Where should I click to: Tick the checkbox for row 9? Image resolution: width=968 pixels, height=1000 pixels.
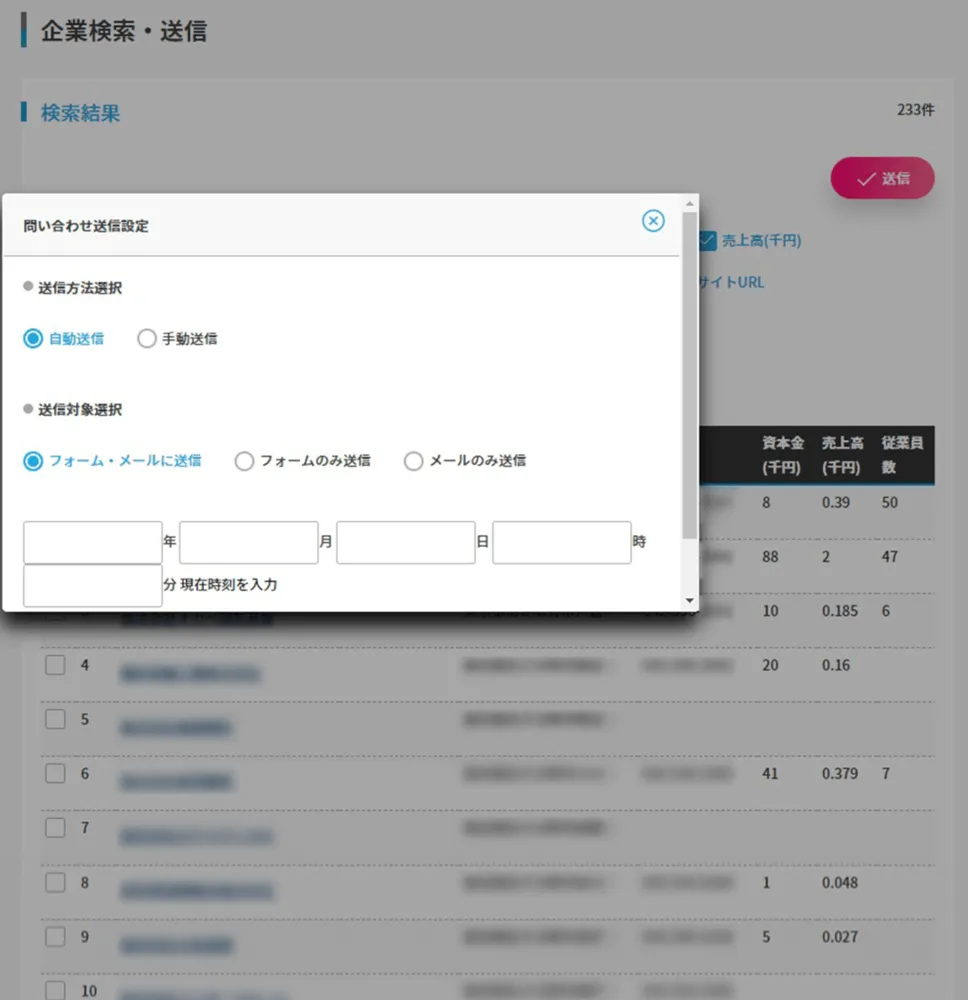[x=55, y=937]
